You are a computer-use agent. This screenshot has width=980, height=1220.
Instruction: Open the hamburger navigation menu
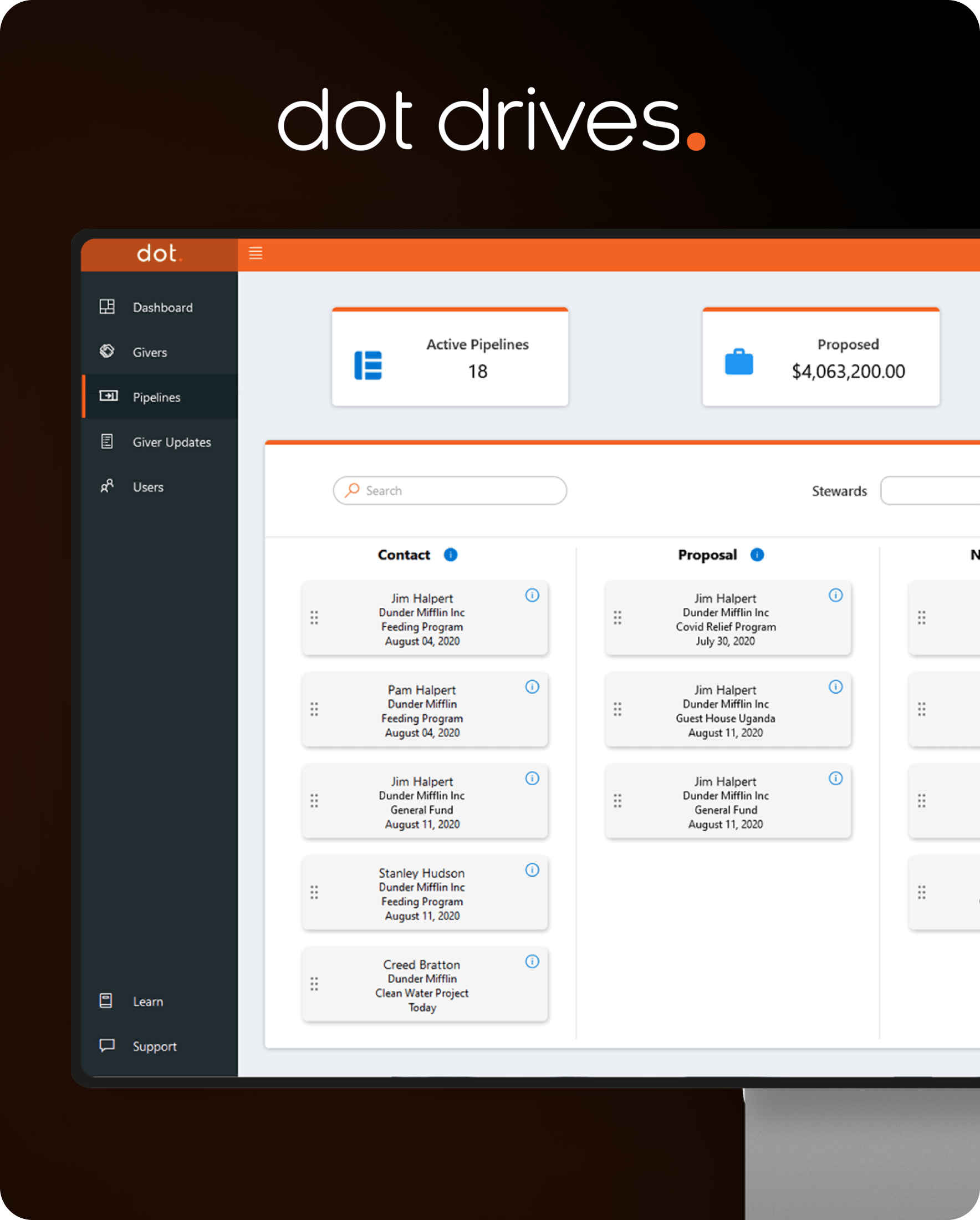(256, 253)
